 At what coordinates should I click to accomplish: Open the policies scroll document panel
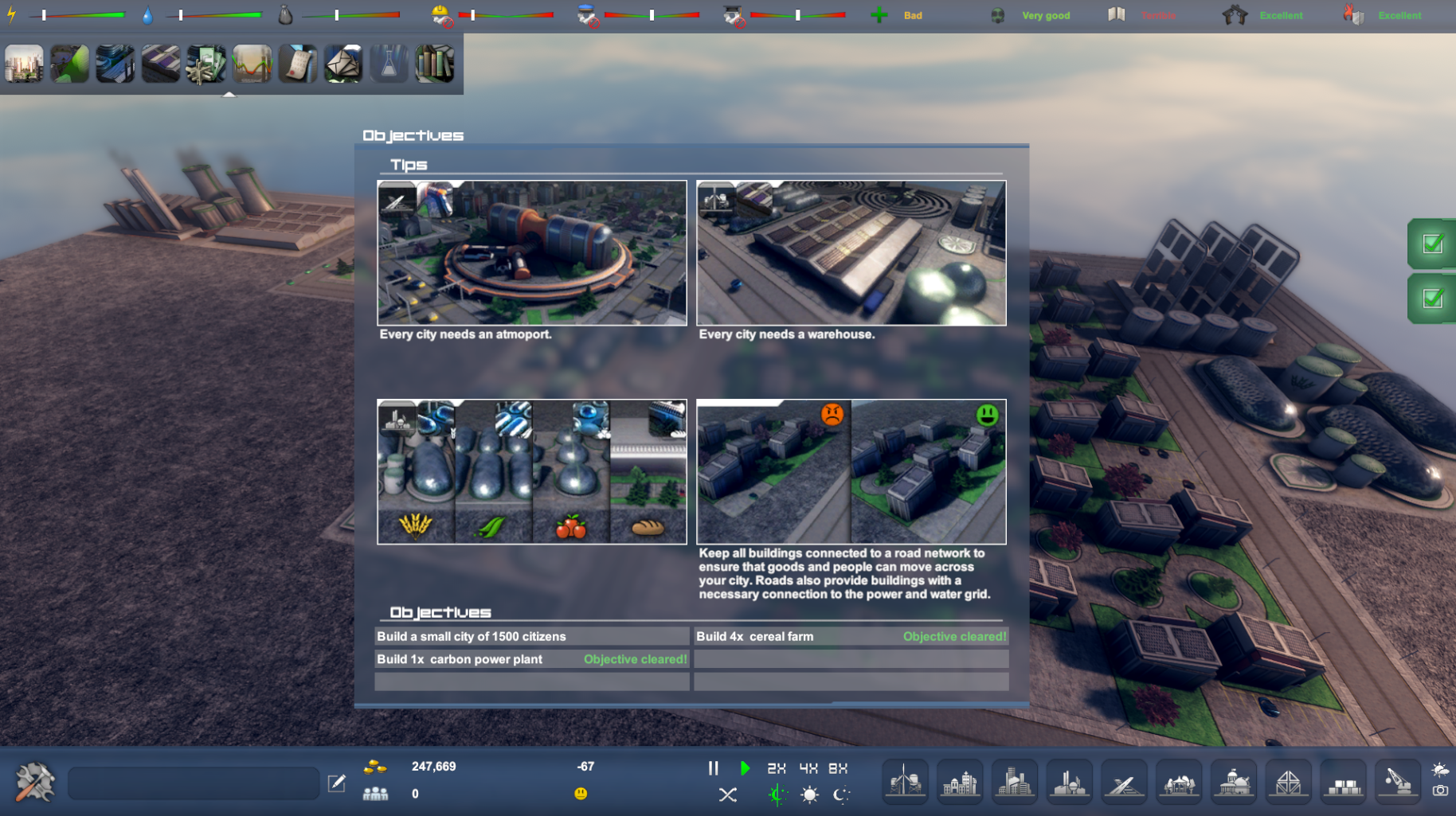[298, 64]
